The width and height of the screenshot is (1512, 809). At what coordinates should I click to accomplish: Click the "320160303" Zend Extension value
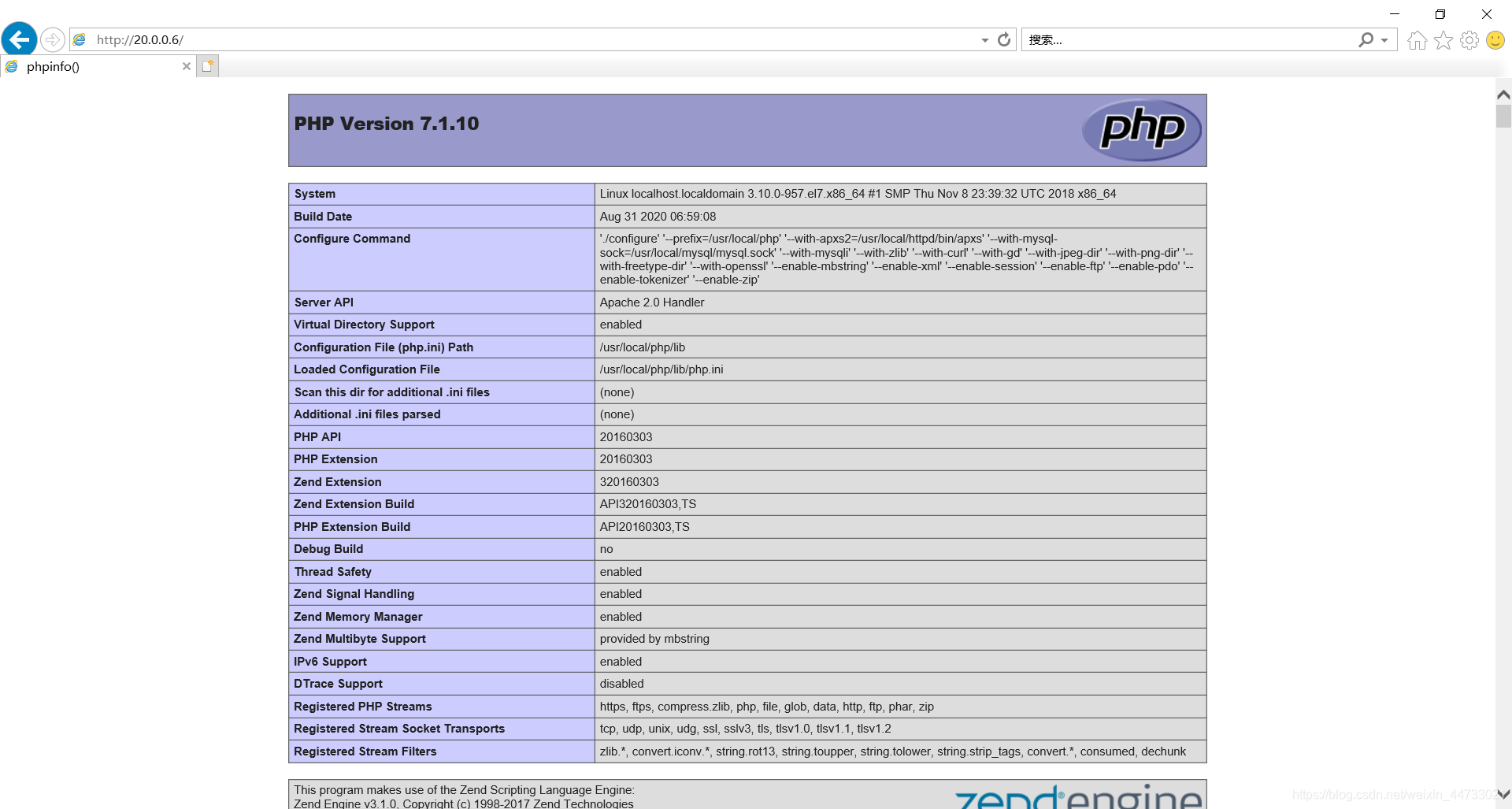tap(629, 482)
